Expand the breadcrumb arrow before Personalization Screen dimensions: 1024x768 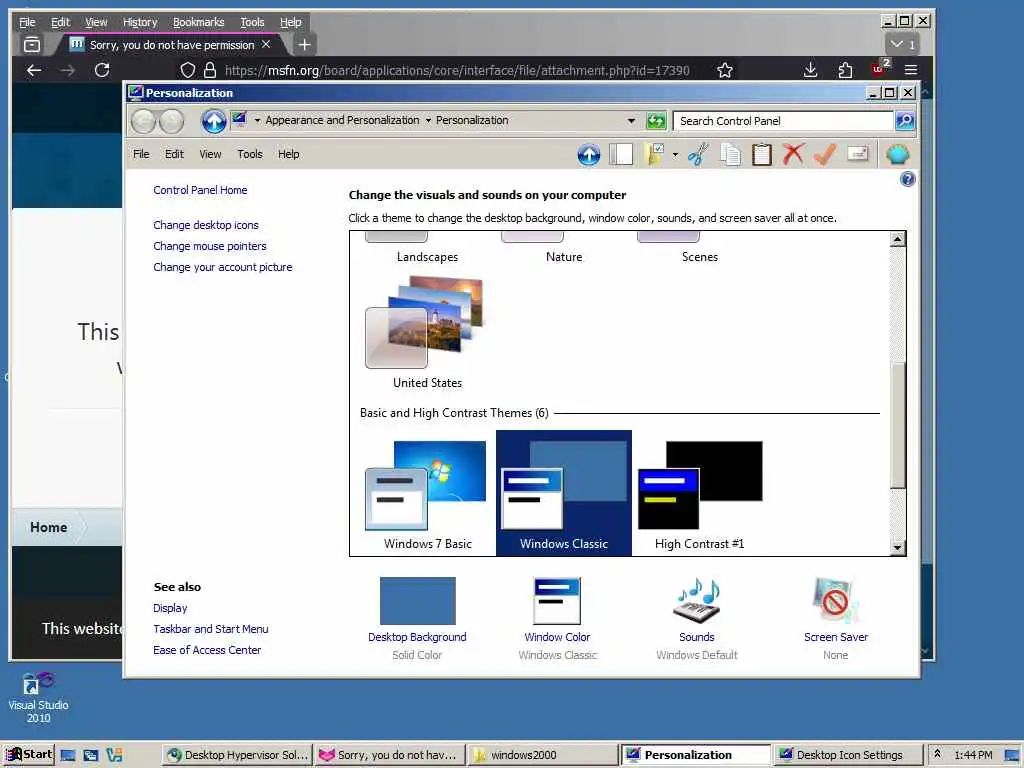tap(428, 120)
